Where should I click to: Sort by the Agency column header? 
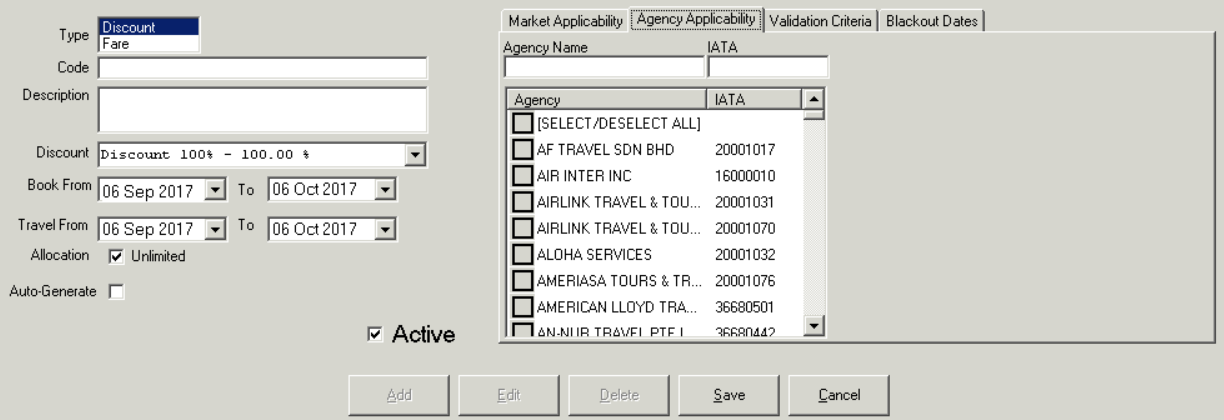[607, 99]
